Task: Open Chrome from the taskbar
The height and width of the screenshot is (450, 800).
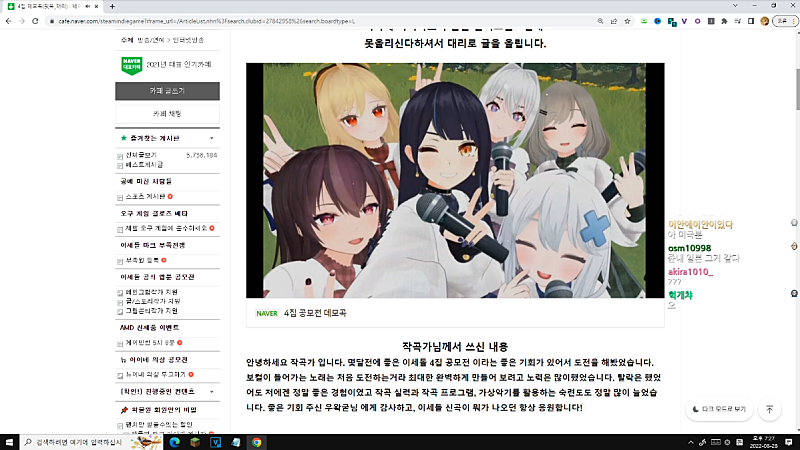Action: tap(256, 442)
